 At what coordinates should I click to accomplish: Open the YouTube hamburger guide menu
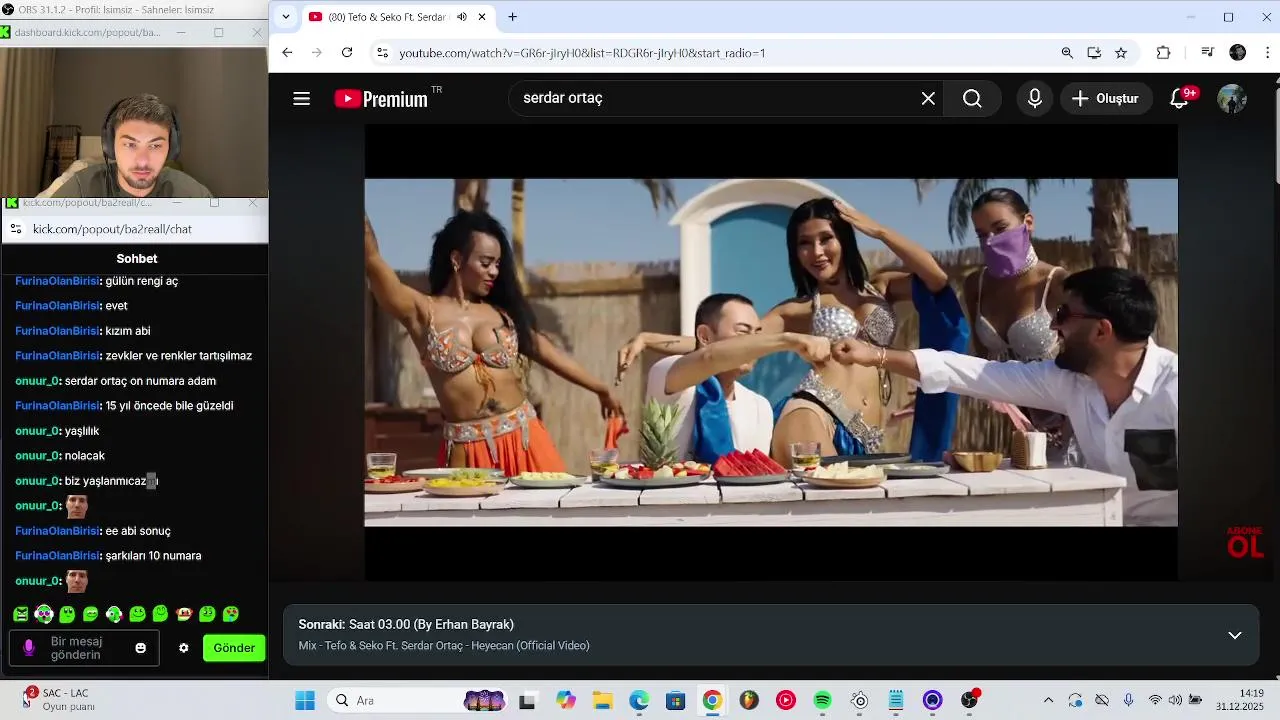pos(301,98)
